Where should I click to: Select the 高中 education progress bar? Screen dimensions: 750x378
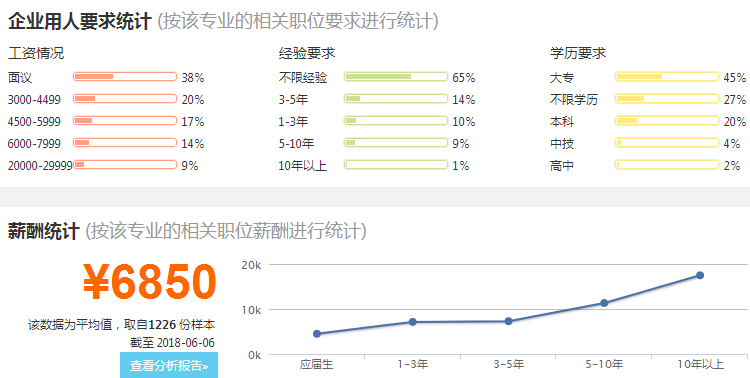pos(667,165)
